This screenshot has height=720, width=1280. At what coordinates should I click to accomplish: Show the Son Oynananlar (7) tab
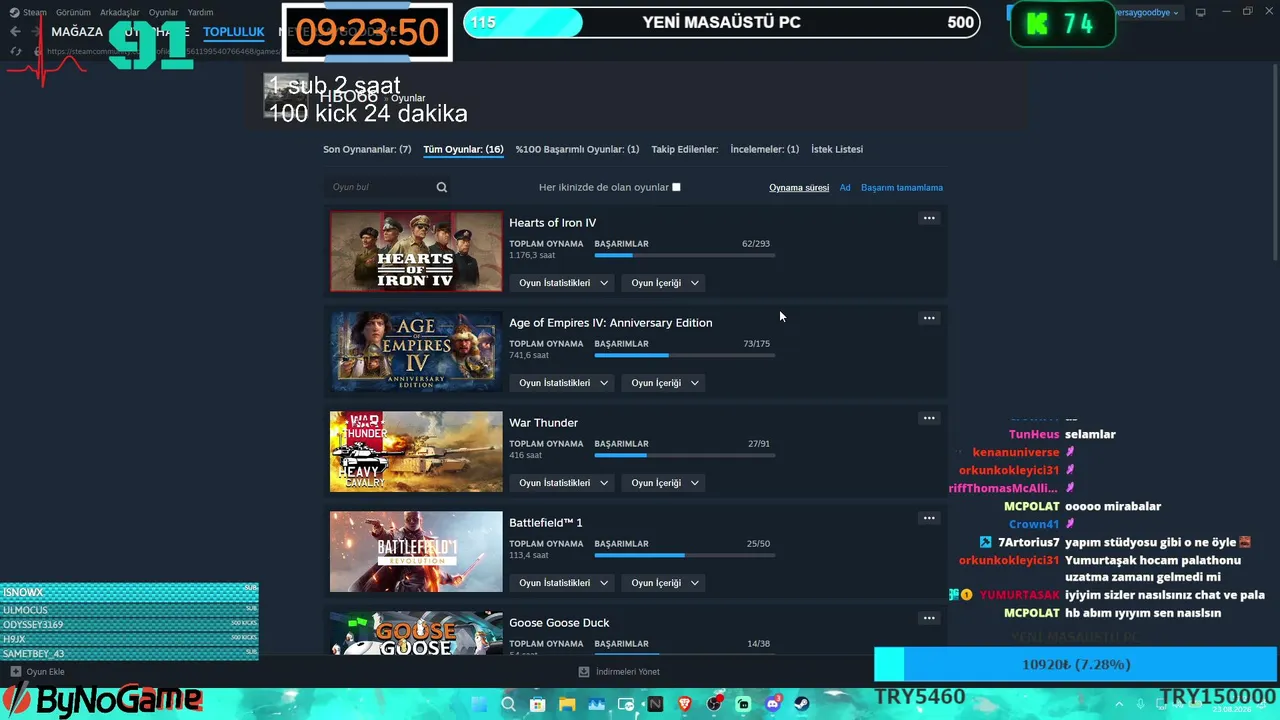pos(367,149)
